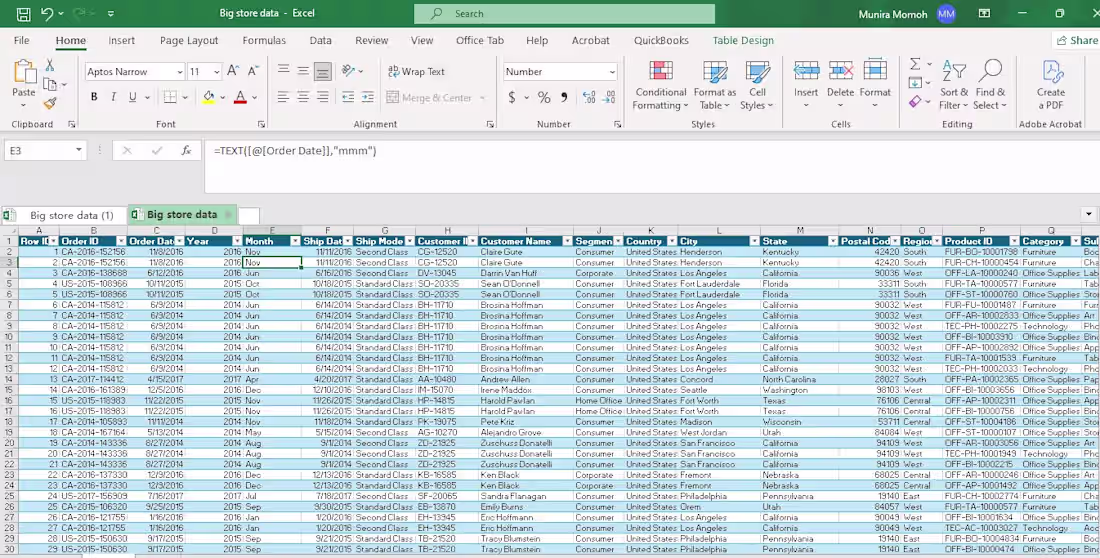Click Delete cells icon
Screen dimensions: 1100x558
(x=840, y=71)
